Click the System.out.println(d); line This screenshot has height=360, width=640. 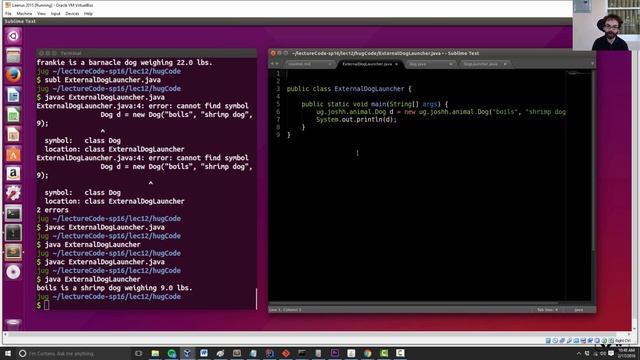[356, 120]
